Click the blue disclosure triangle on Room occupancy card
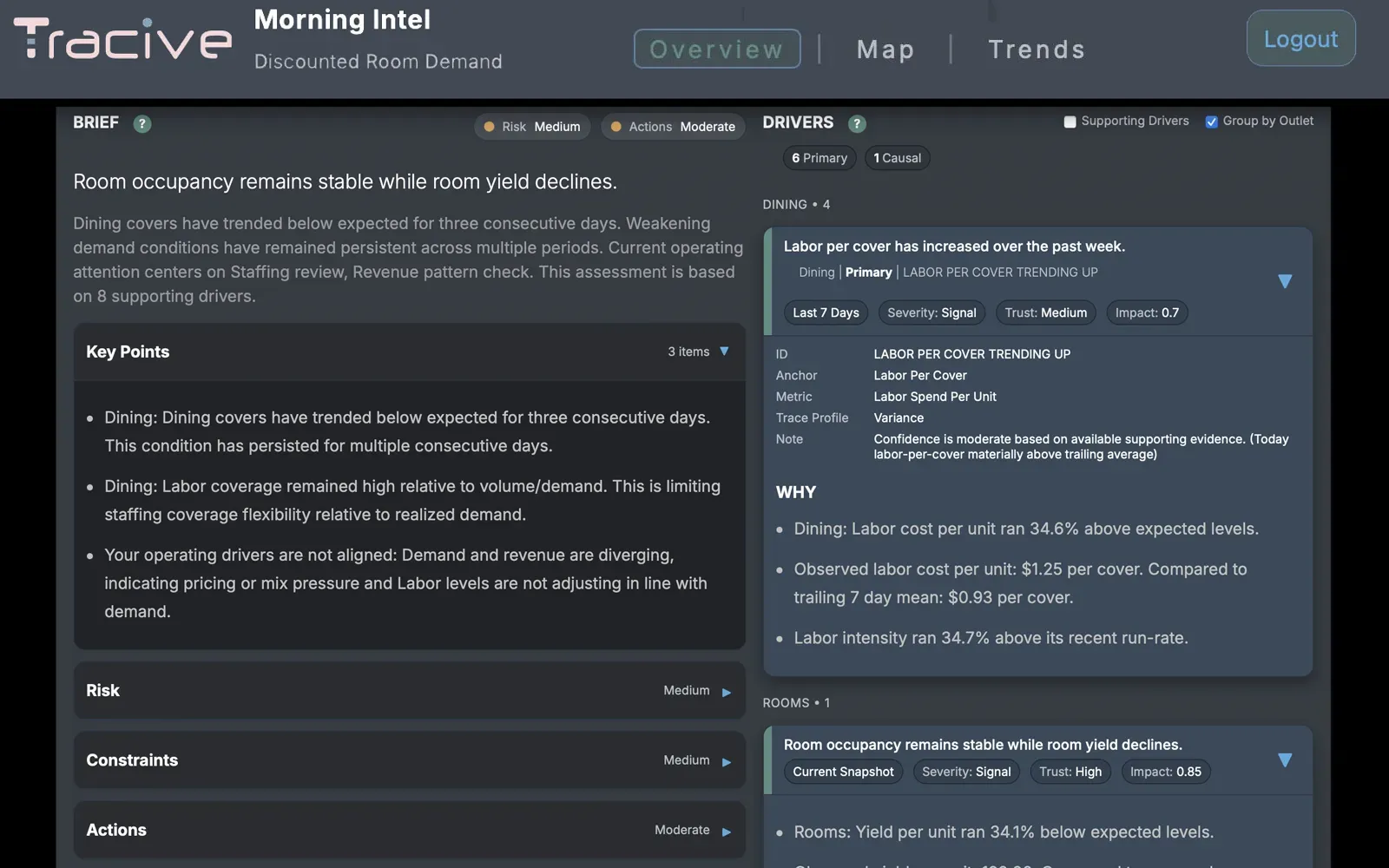 (x=1284, y=759)
